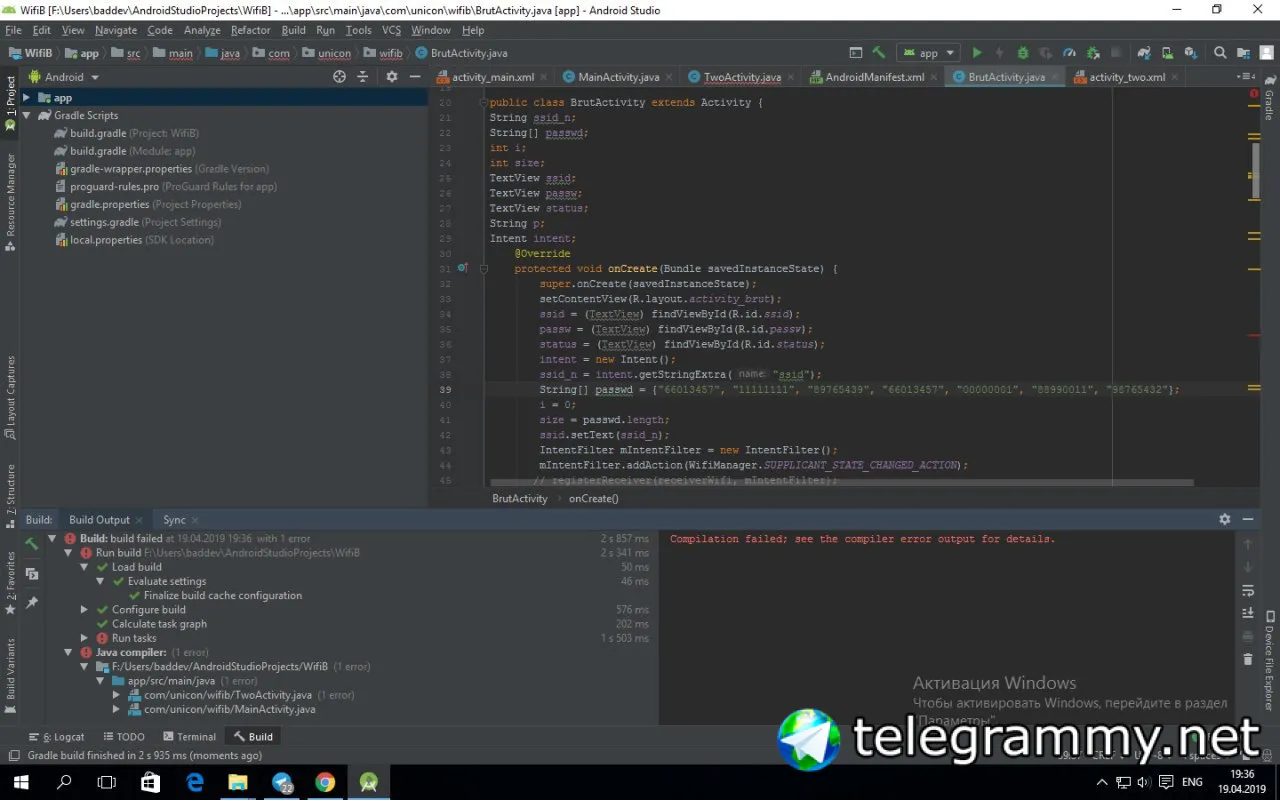The image size is (1280, 800).
Task: Open SDK Manager icon in toolbar
Action: point(1190,53)
